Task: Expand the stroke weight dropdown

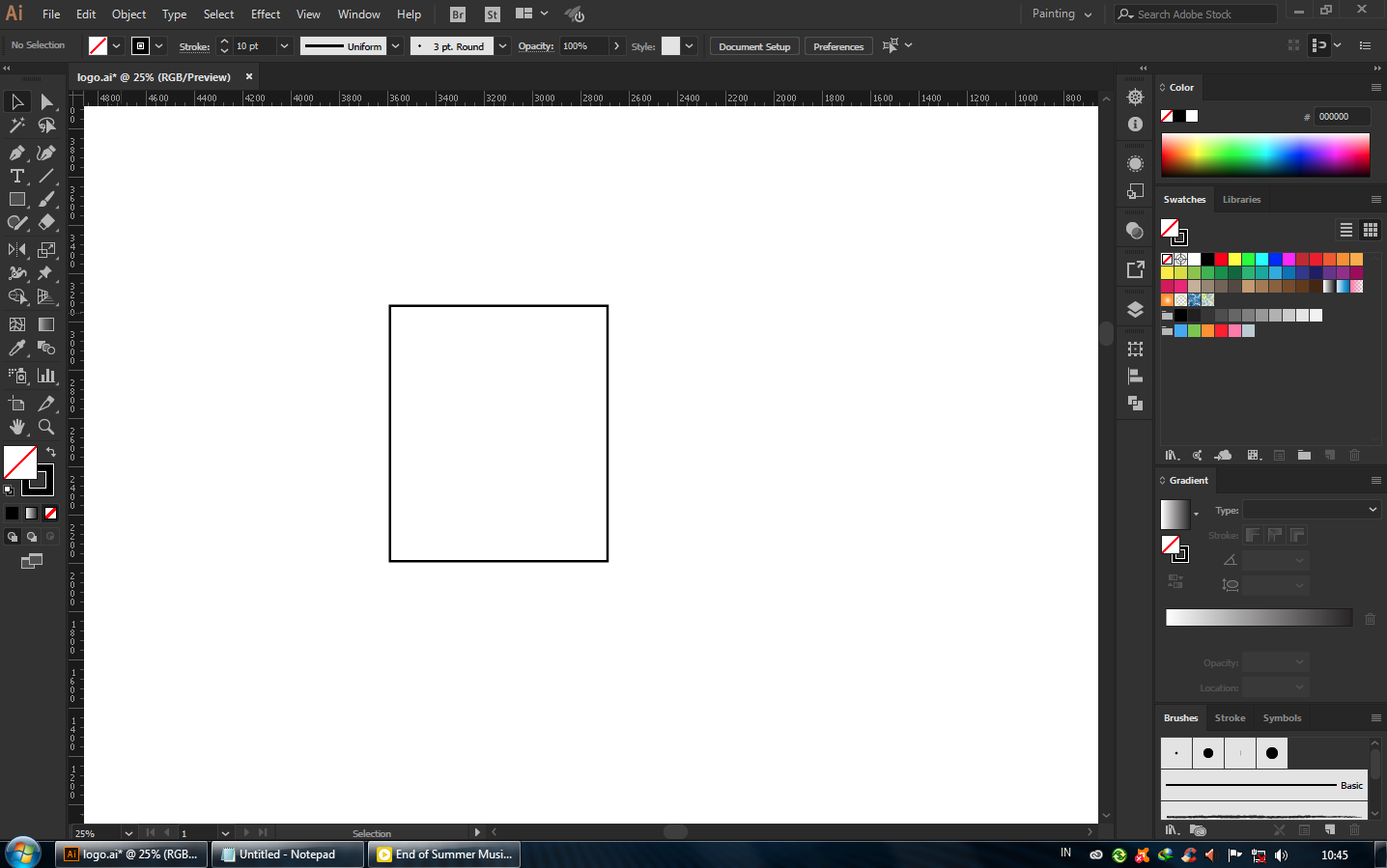Action: tap(284, 46)
